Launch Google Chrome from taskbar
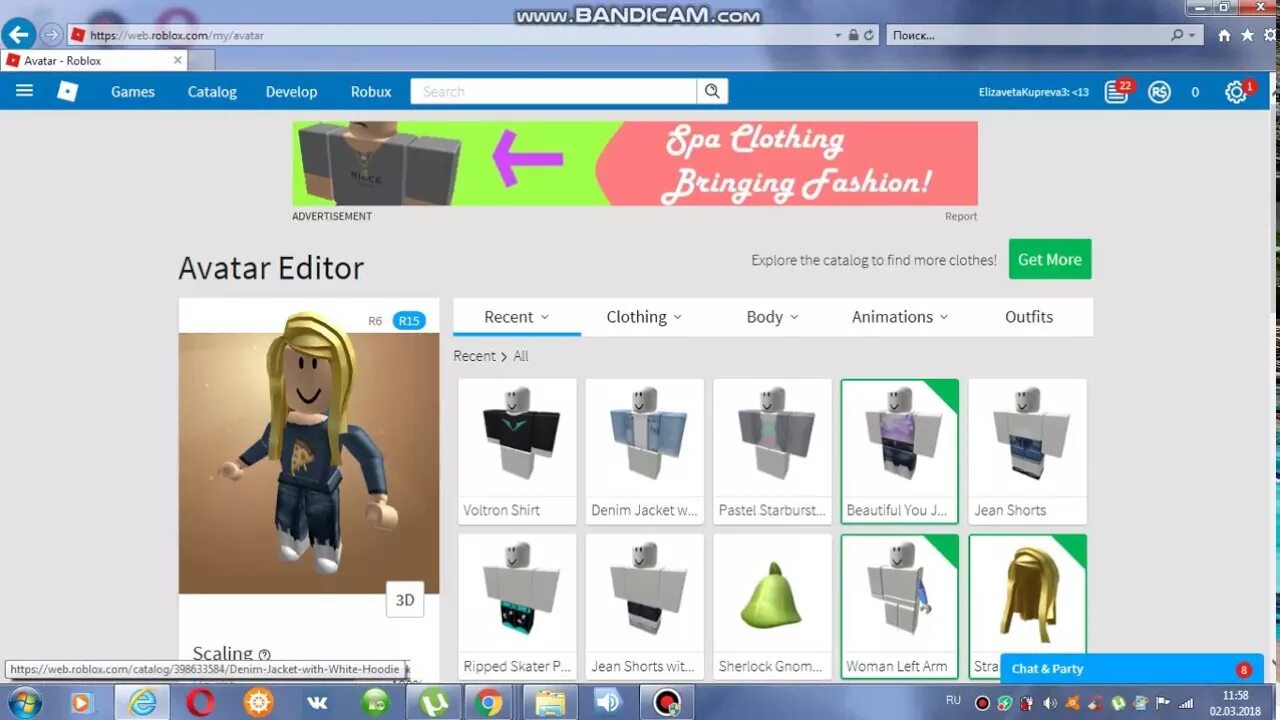1280x720 pixels. tap(490, 703)
